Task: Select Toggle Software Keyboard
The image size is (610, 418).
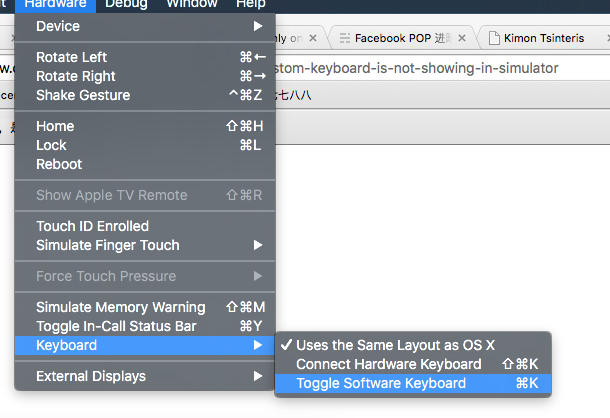Action: pyautogui.click(x=381, y=383)
